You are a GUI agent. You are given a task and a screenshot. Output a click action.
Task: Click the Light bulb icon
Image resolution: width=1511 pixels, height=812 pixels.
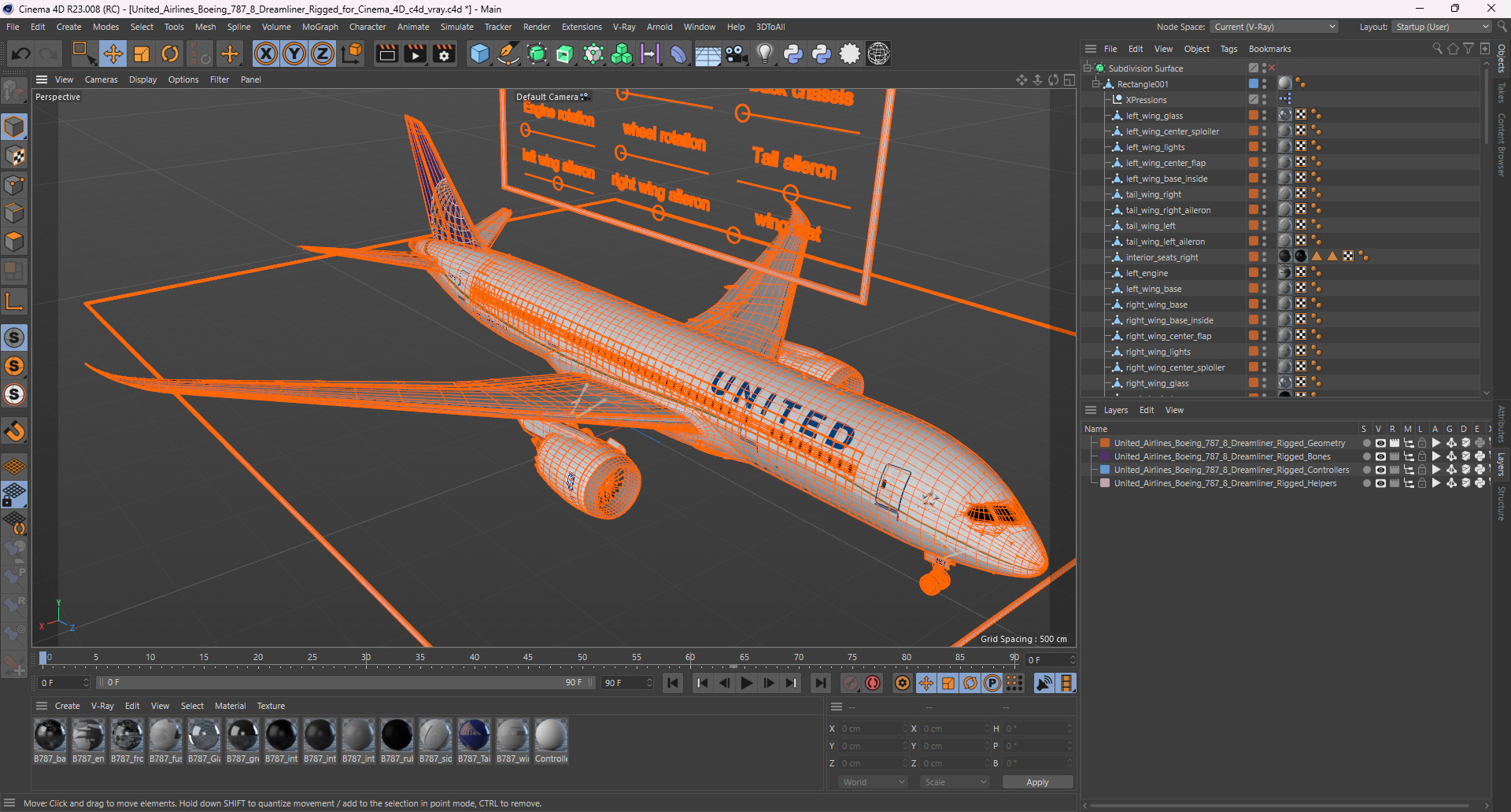click(764, 54)
